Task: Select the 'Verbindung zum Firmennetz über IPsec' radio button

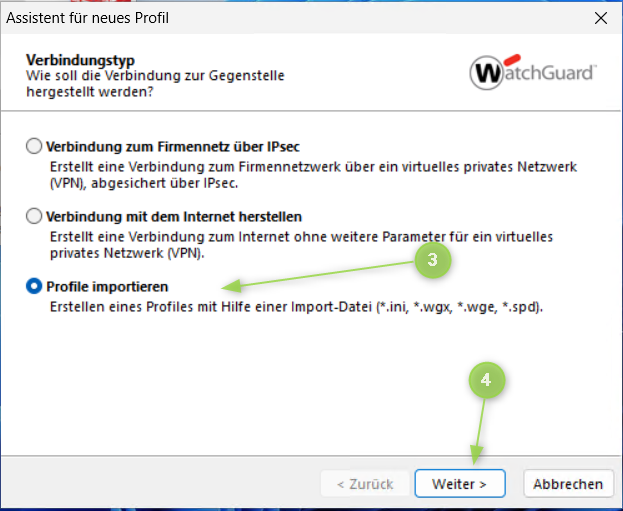Action: [x=34, y=146]
